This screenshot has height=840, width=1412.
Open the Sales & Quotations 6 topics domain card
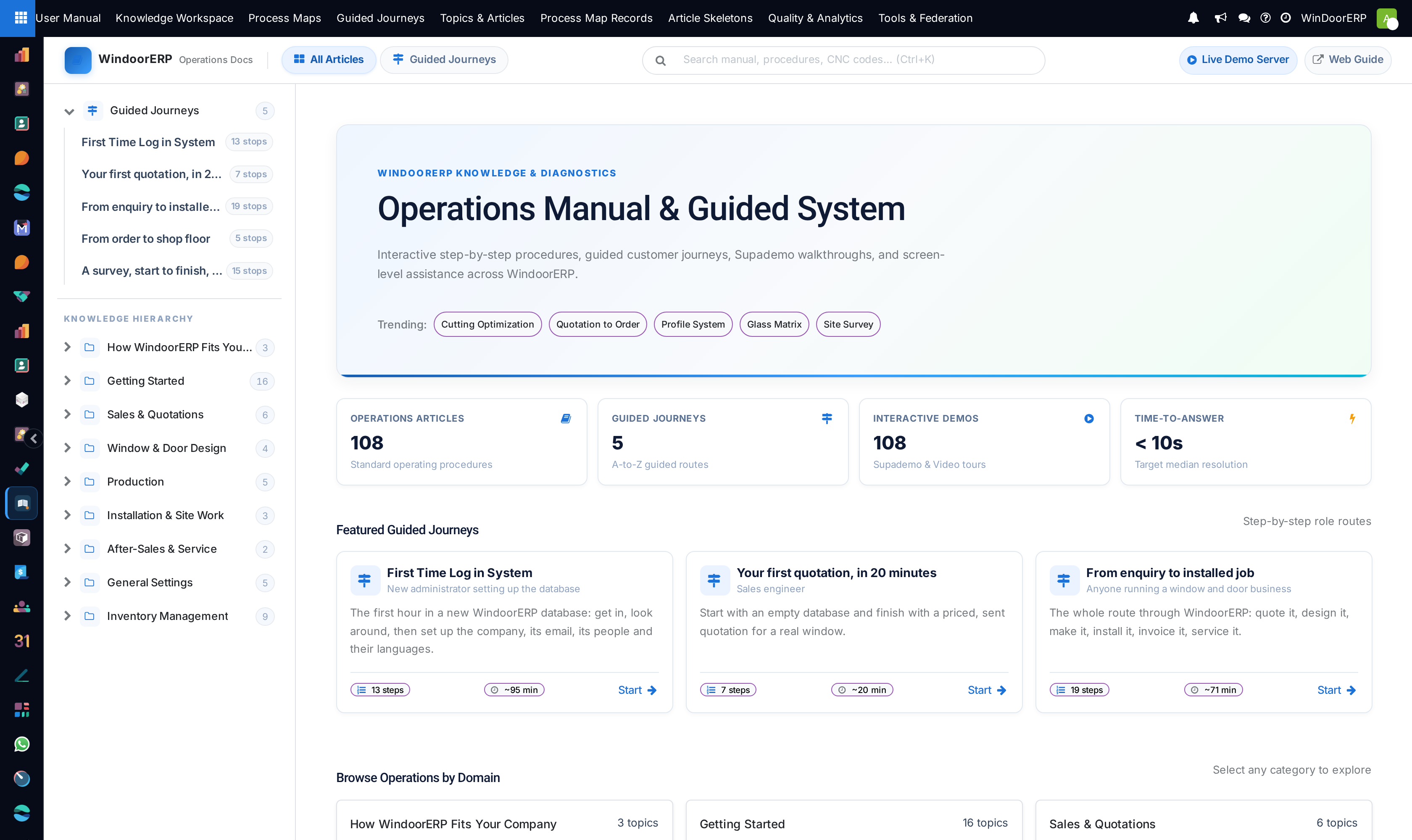[x=1203, y=820]
